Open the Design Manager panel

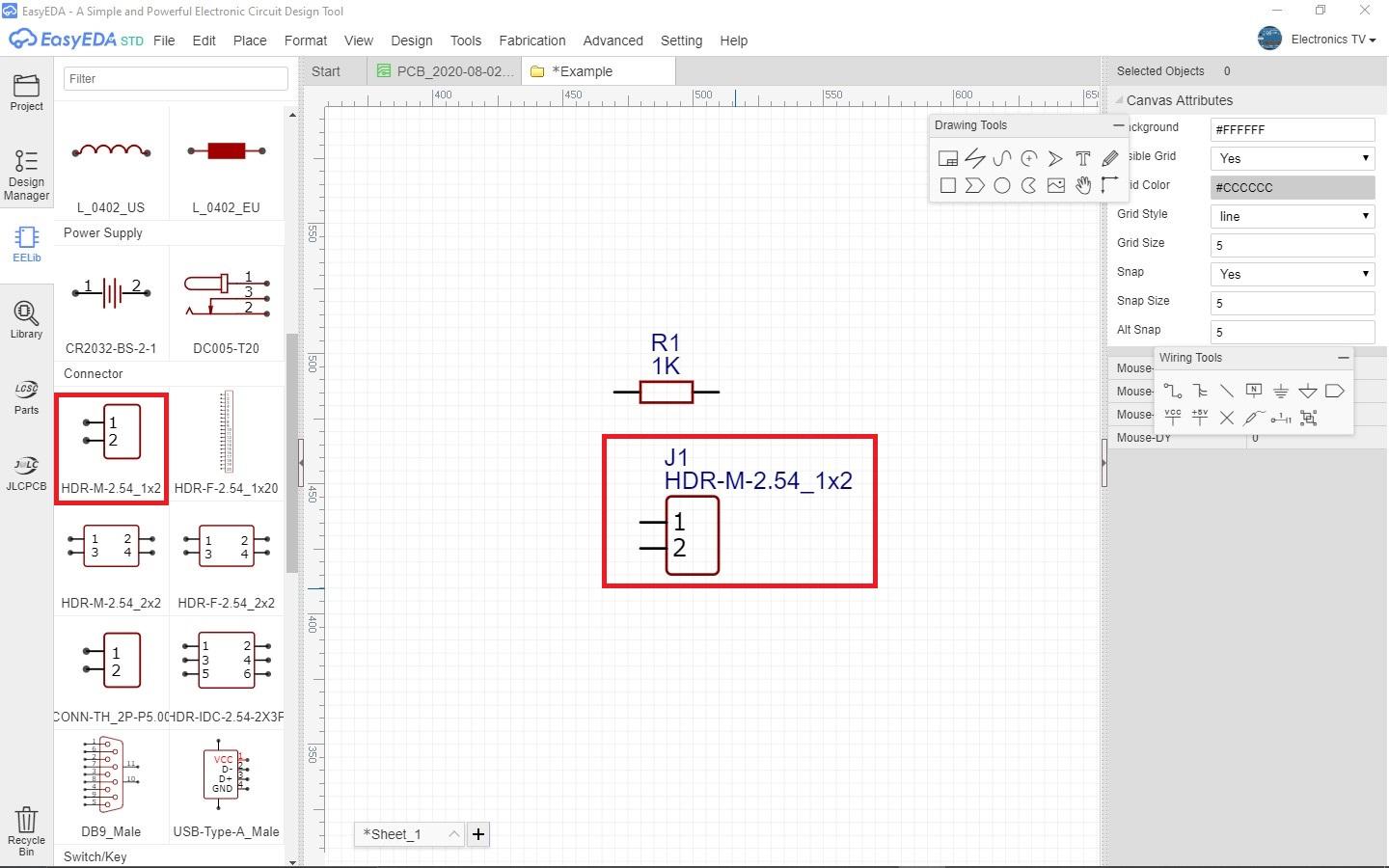[26, 176]
